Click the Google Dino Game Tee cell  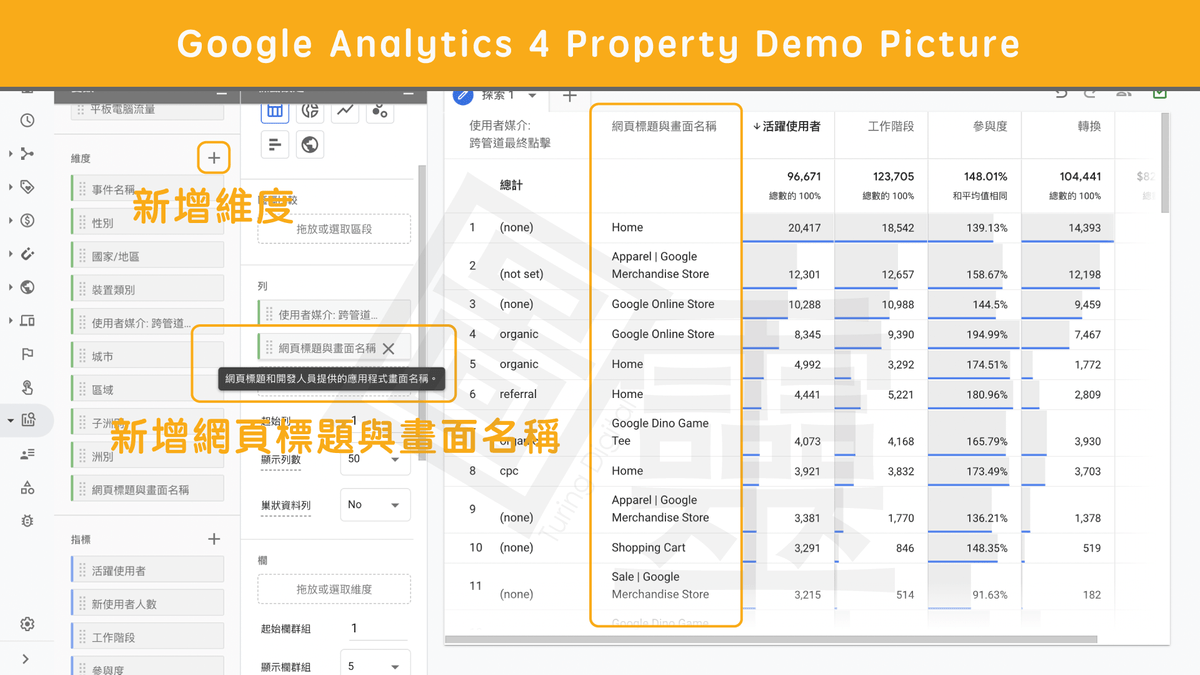tap(661, 432)
